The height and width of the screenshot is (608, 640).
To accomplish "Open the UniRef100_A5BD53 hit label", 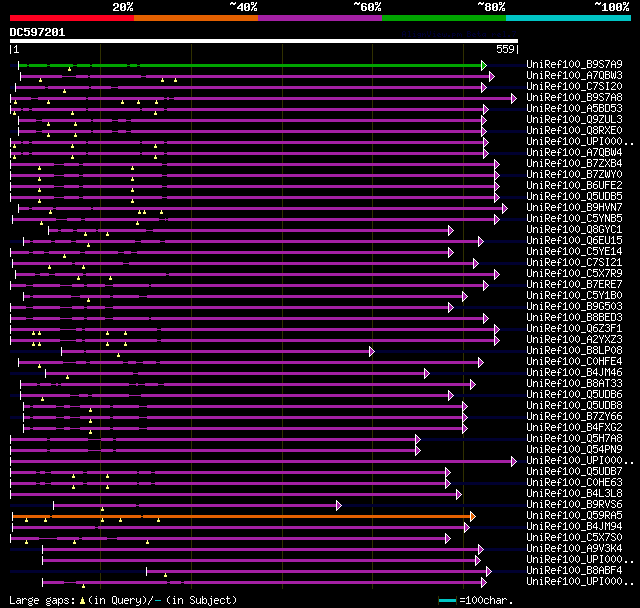I will 574,108.
